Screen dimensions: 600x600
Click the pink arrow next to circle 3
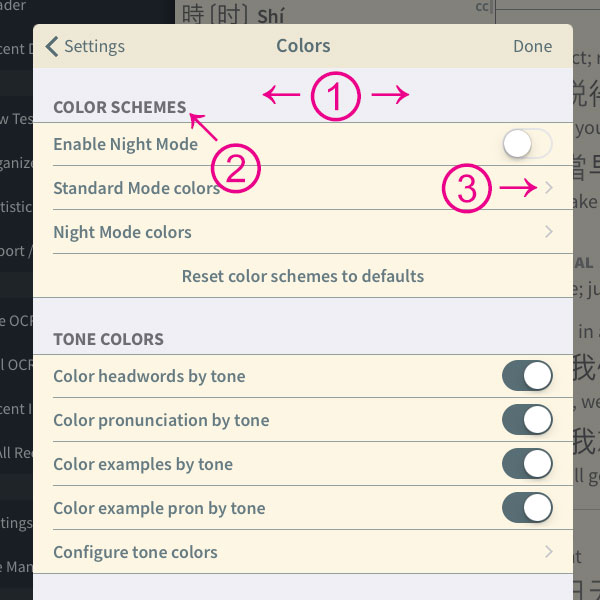[x=518, y=188]
